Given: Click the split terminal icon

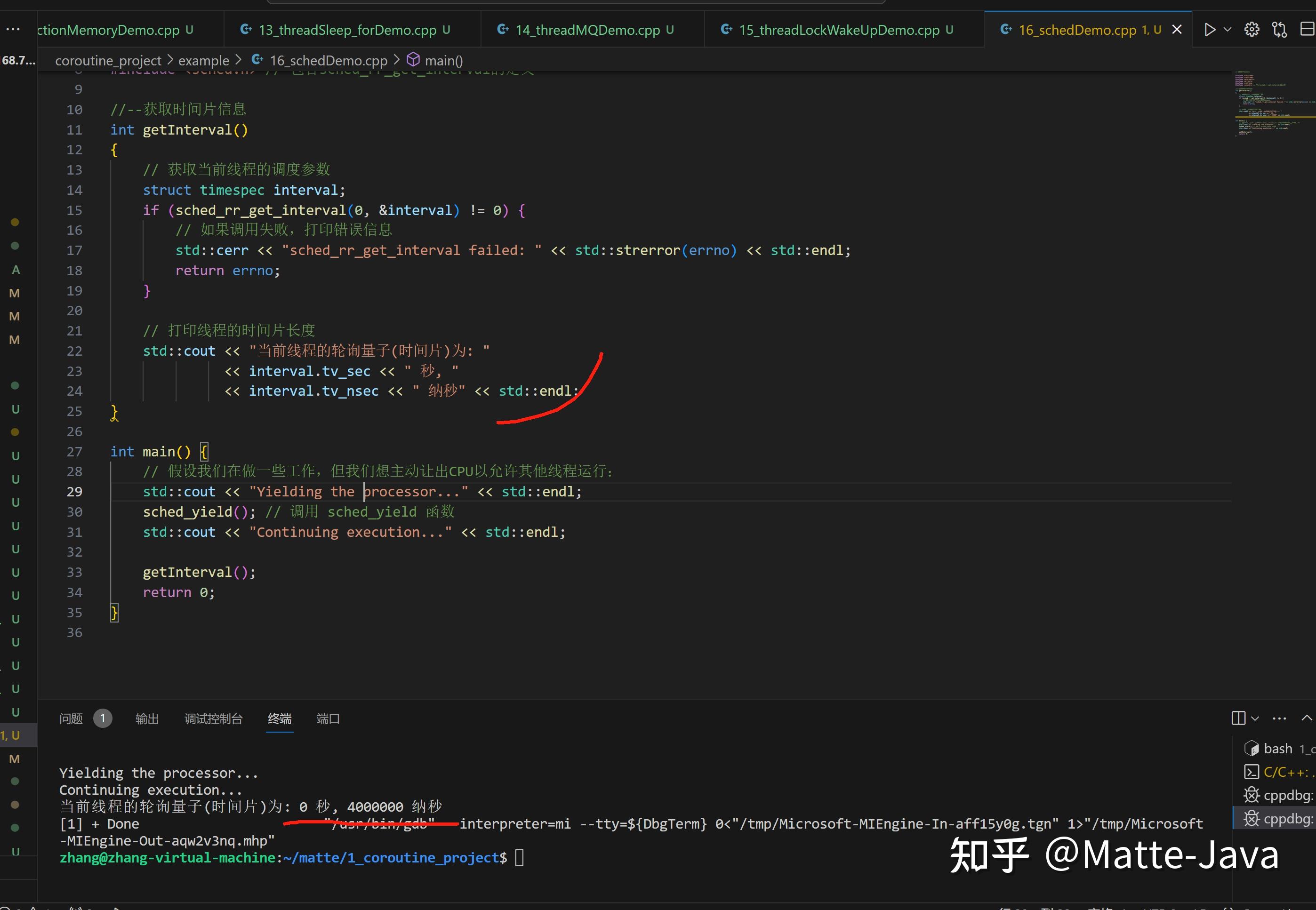Looking at the screenshot, I should pyautogui.click(x=1238, y=718).
